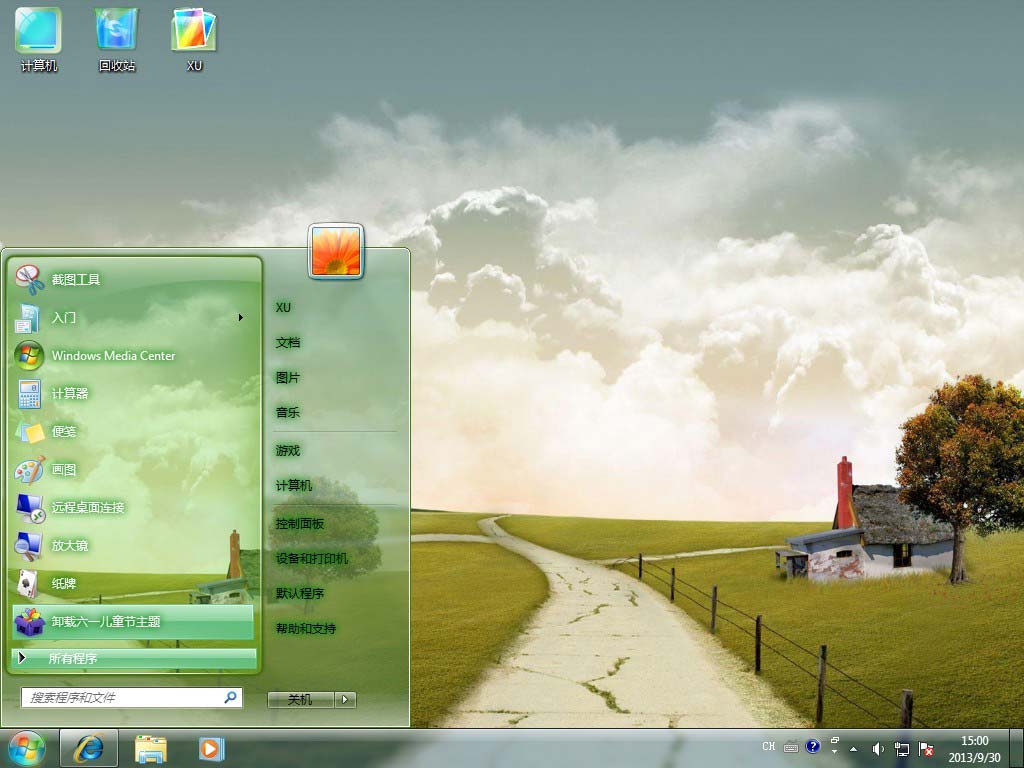Launch Windows Media Center from Start menu

click(x=112, y=356)
